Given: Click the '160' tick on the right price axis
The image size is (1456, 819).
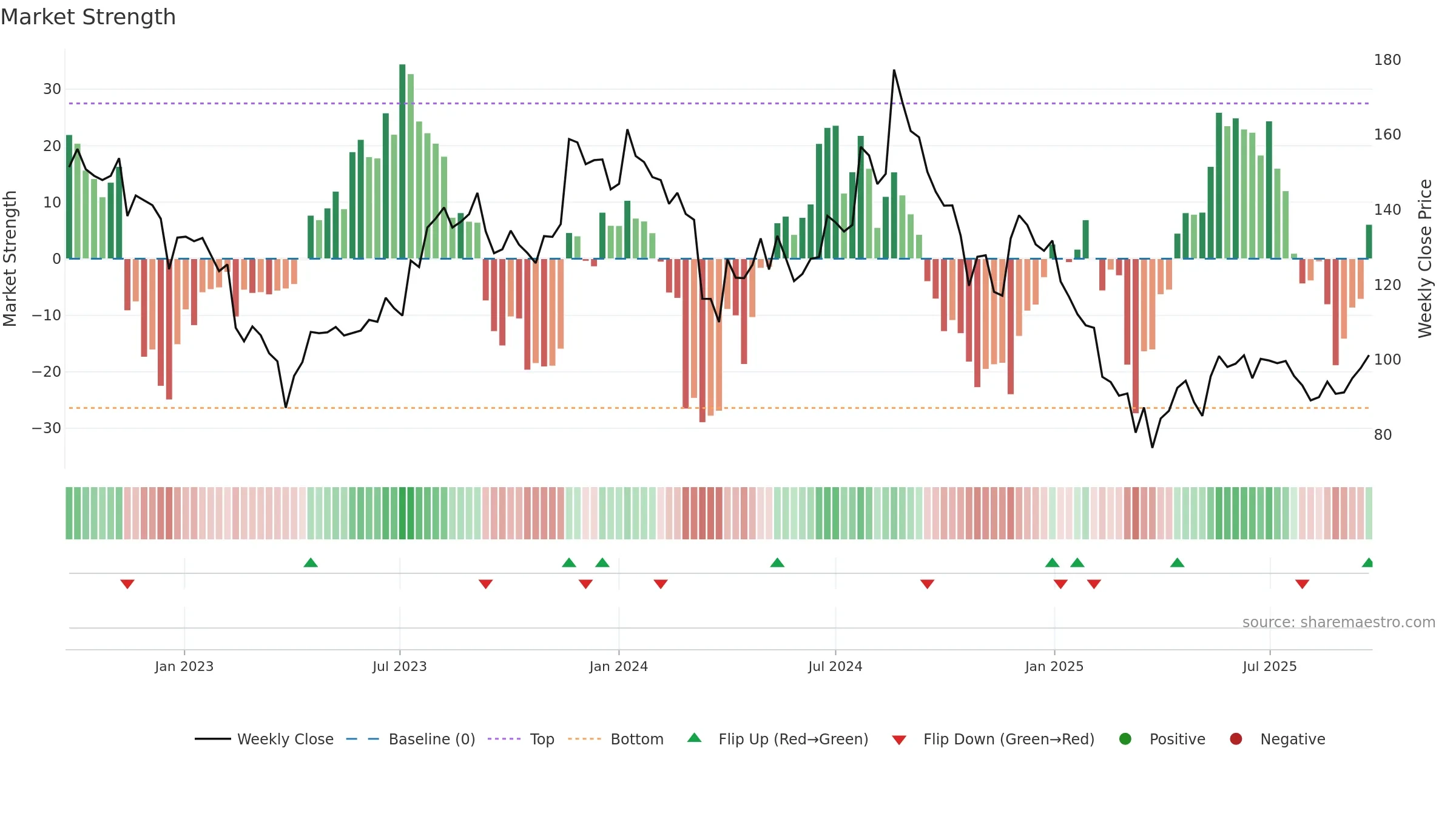Looking at the screenshot, I should coord(1387,134).
